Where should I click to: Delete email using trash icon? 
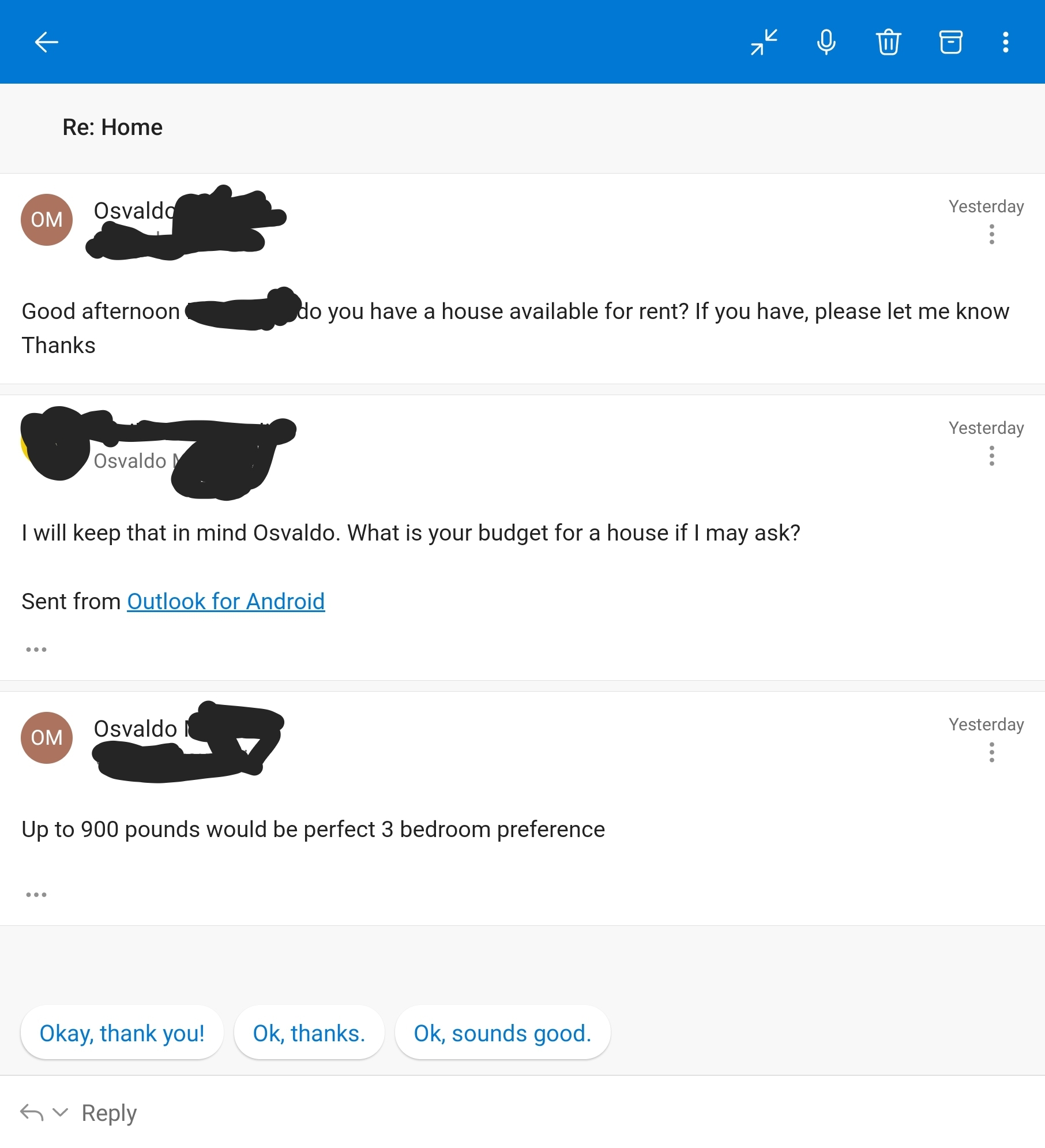[x=889, y=42]
